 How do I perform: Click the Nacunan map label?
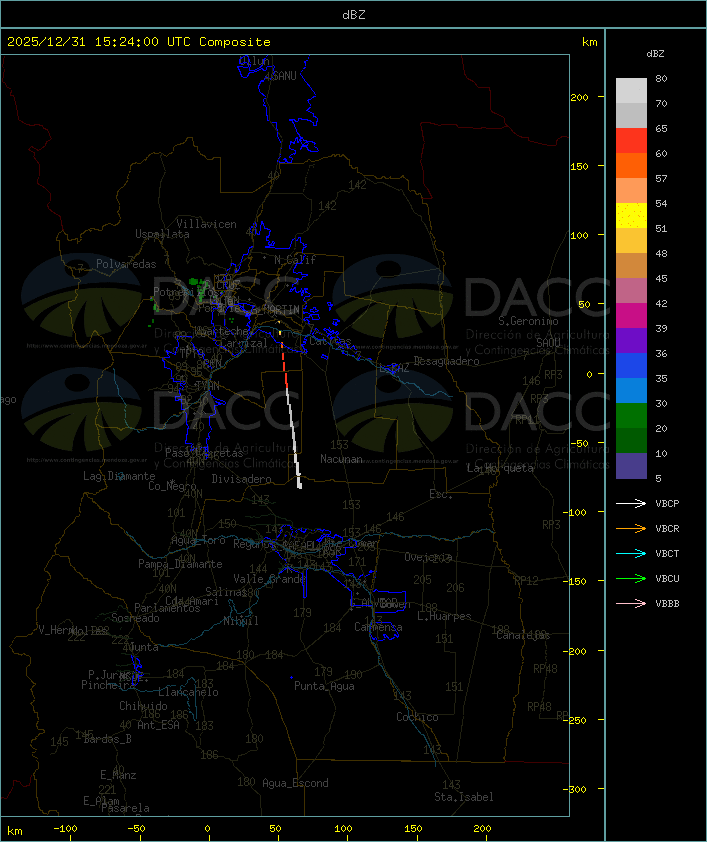341,459
